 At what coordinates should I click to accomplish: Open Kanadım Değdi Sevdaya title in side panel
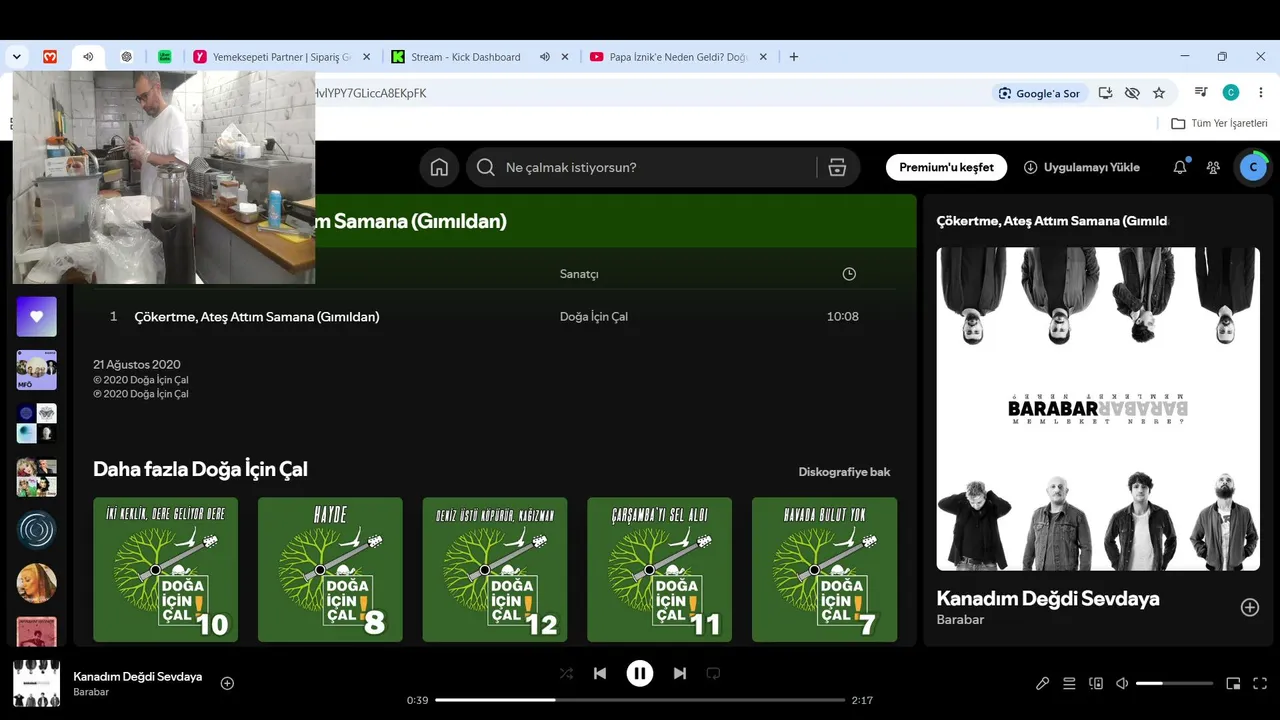coord(1048,599)
